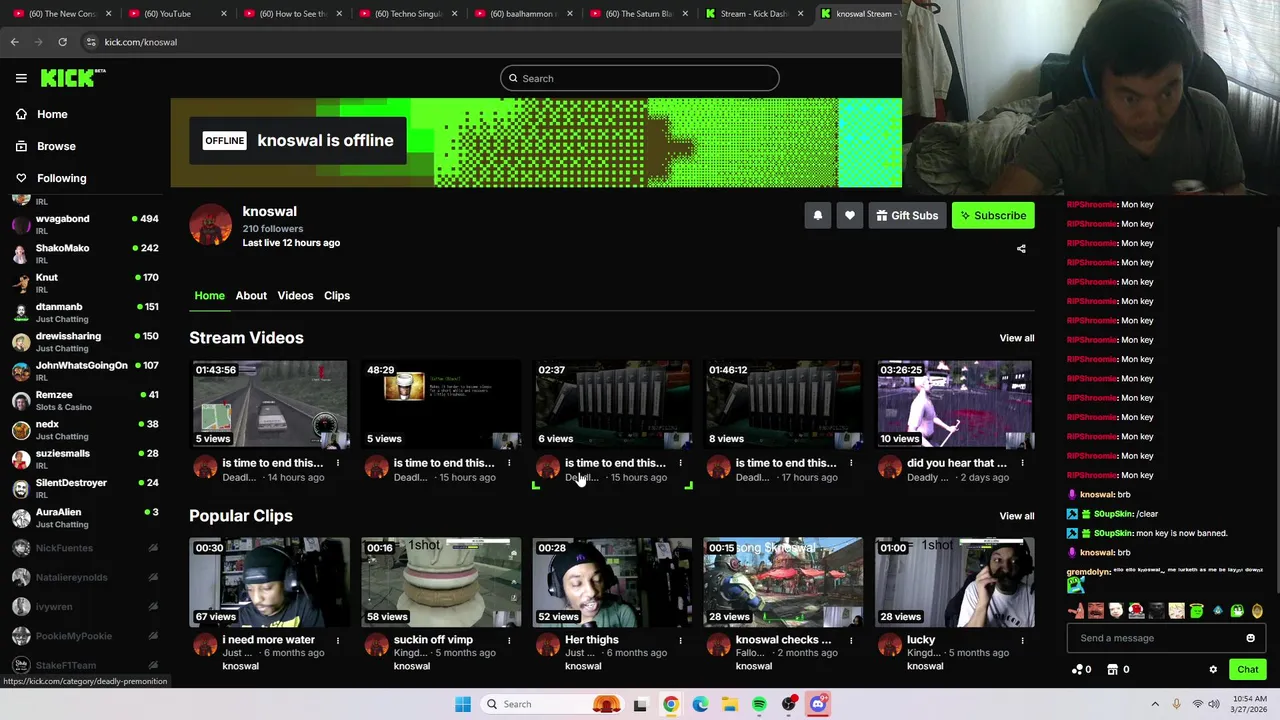Click the taskbar Wi-Fi icon
Screen dimensions: 1280x720
click(x=1197, y=704)
